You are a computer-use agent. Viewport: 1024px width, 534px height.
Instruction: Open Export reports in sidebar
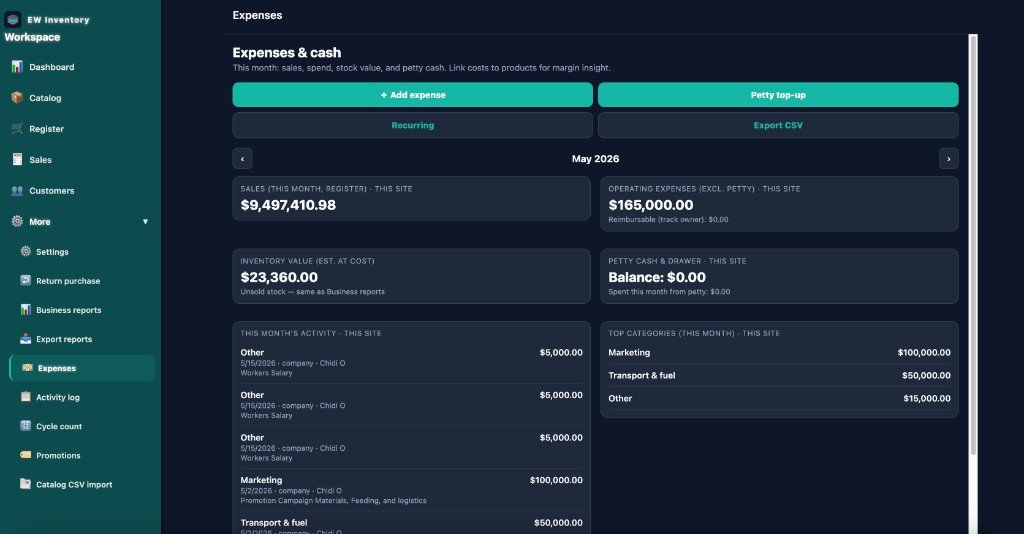coord(64,339)
